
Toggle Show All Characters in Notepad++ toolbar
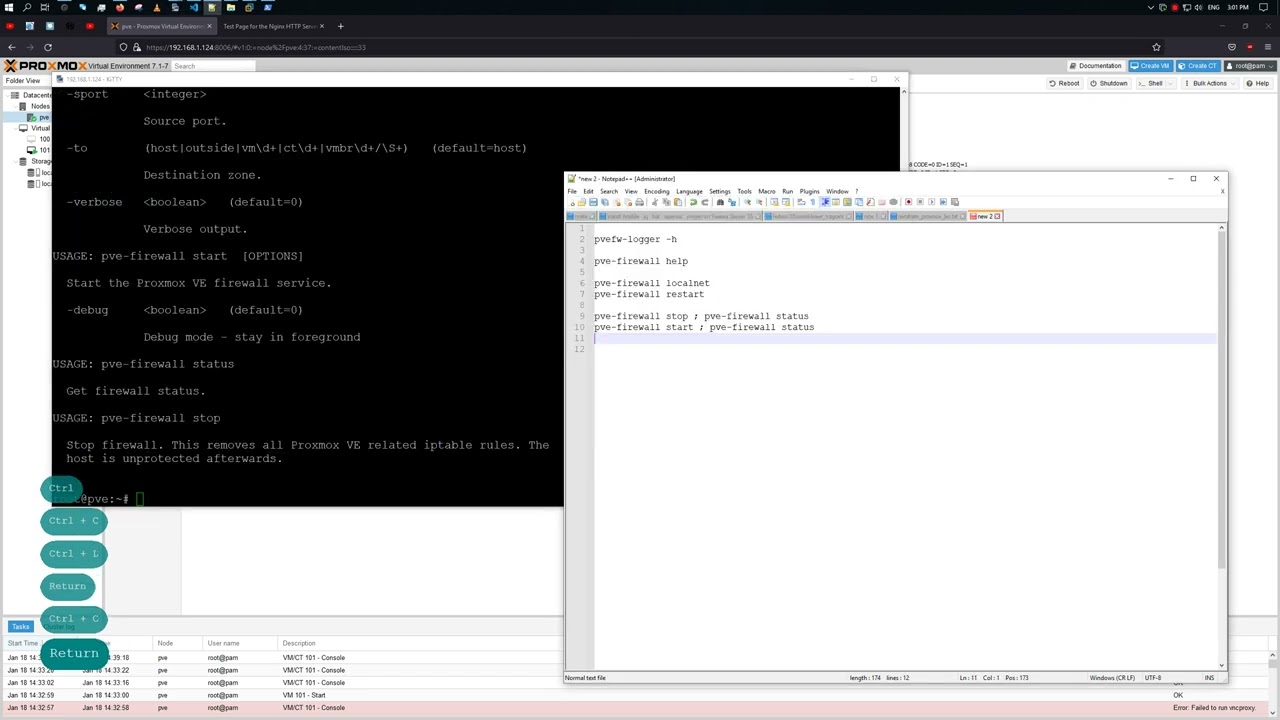(813, 202)
